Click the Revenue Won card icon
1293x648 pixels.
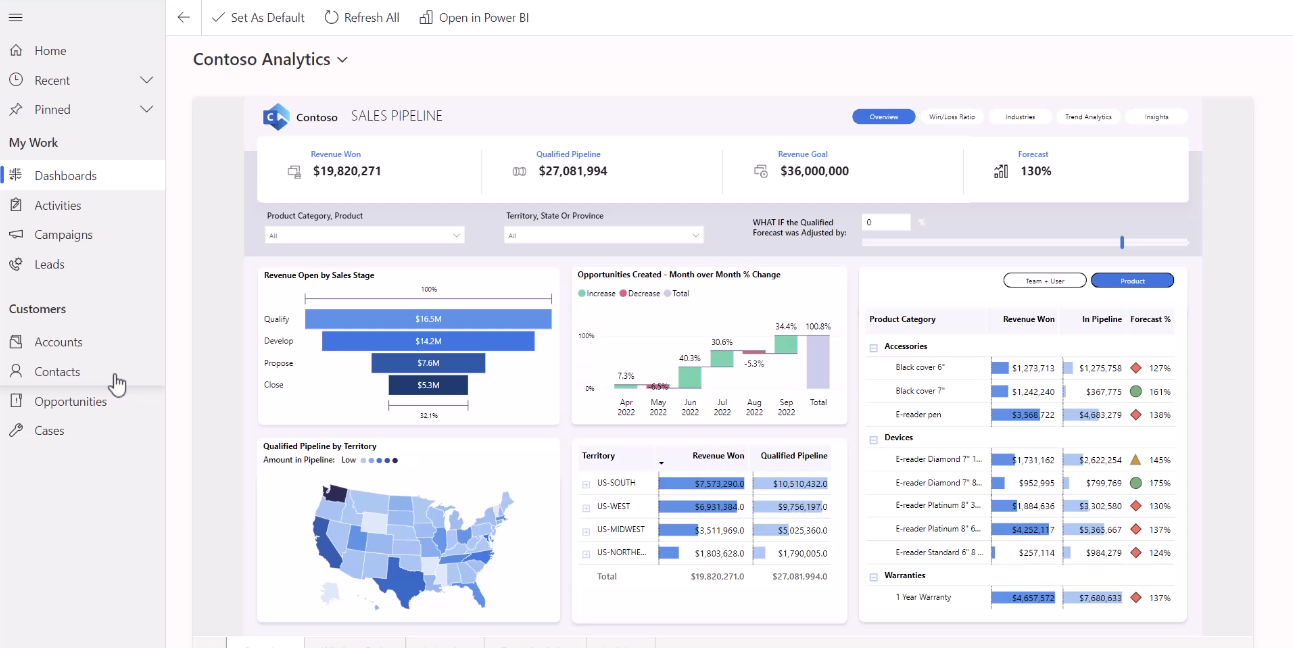pyautogui.click(x=294, y=172)
